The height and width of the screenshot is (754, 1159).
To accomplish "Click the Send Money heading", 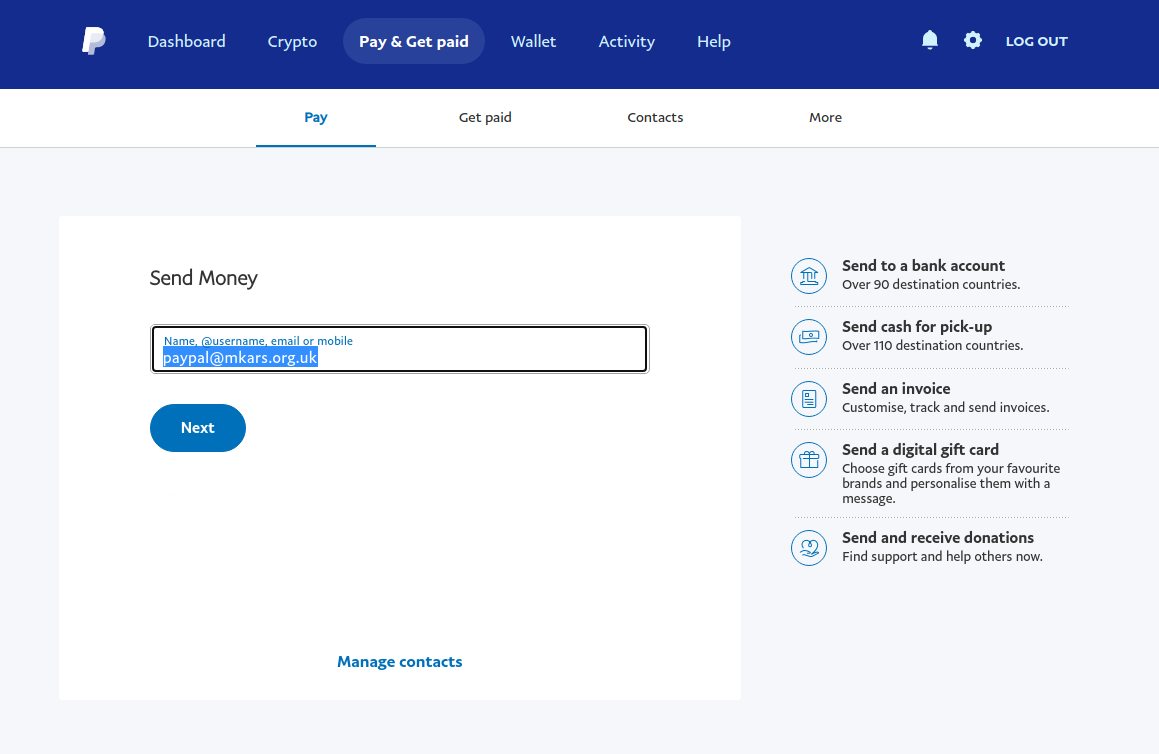I will pos(203,278).
